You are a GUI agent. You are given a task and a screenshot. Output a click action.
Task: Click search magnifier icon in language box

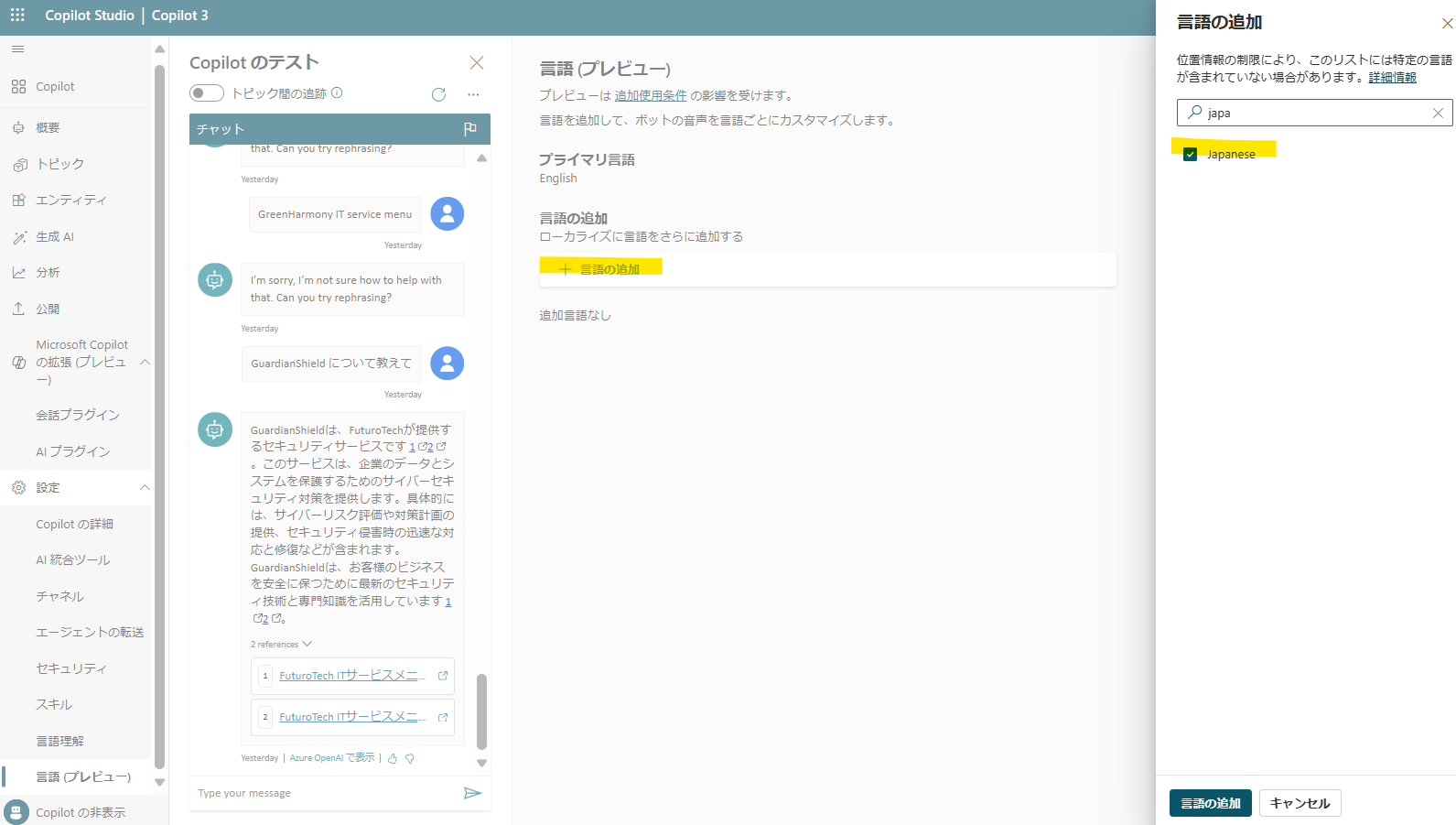1194,112
